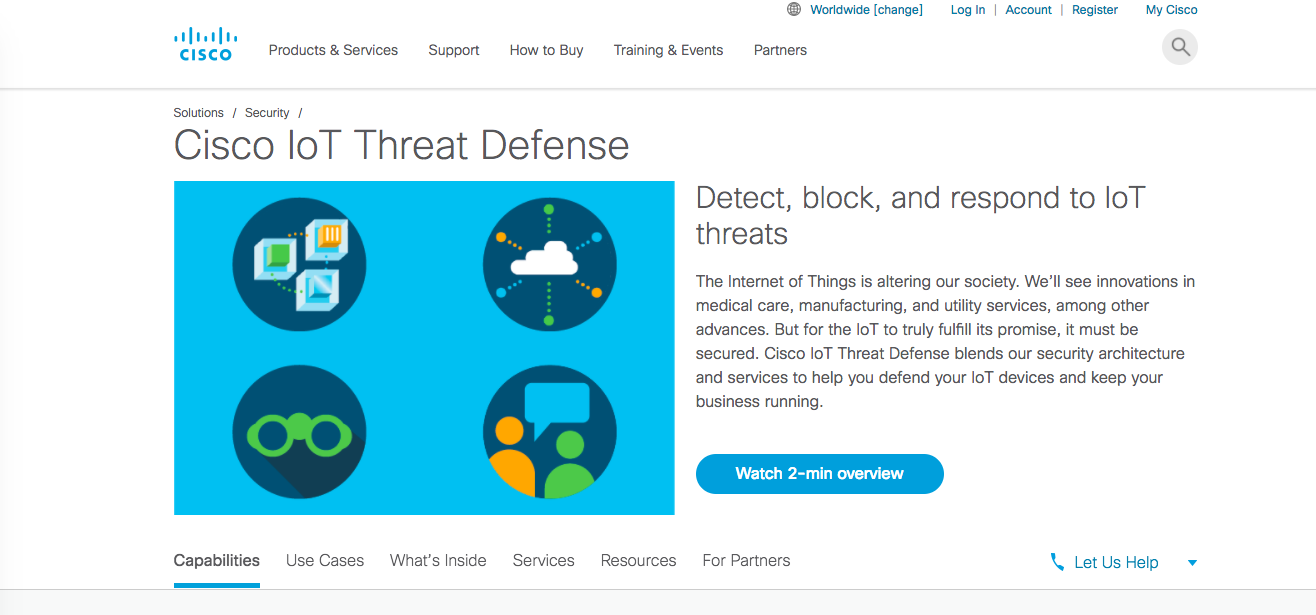This screenshot has height=615, width=1316.
Task: Click the Cisco logo
Action: pos(205,45)
